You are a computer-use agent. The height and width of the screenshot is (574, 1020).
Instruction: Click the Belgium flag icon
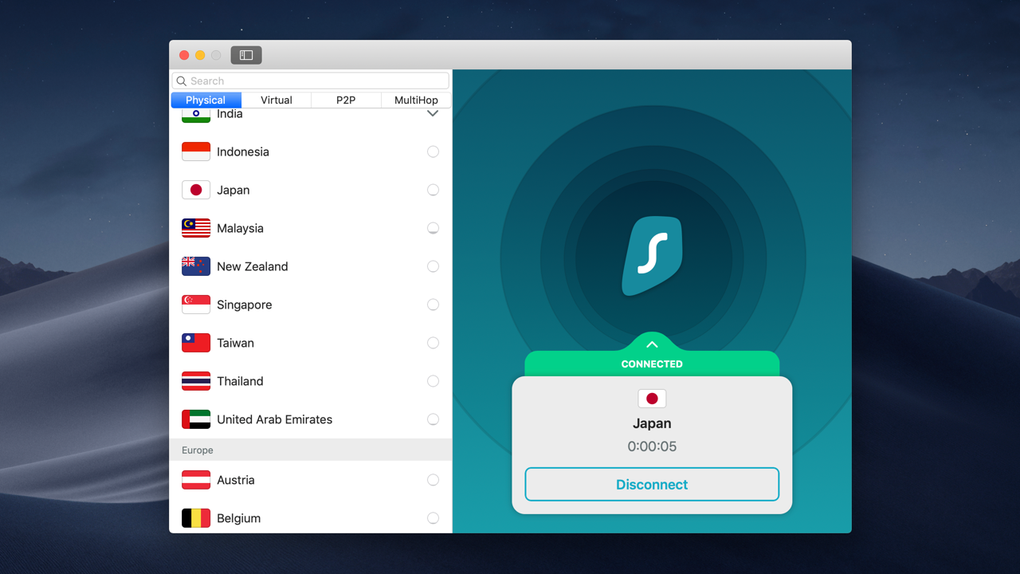(x=196, y=519)
